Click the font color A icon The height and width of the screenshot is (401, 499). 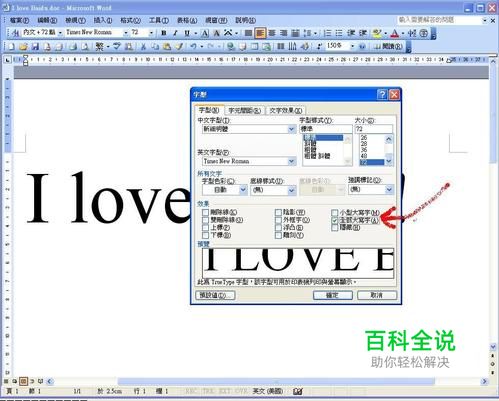pos(394,33)
